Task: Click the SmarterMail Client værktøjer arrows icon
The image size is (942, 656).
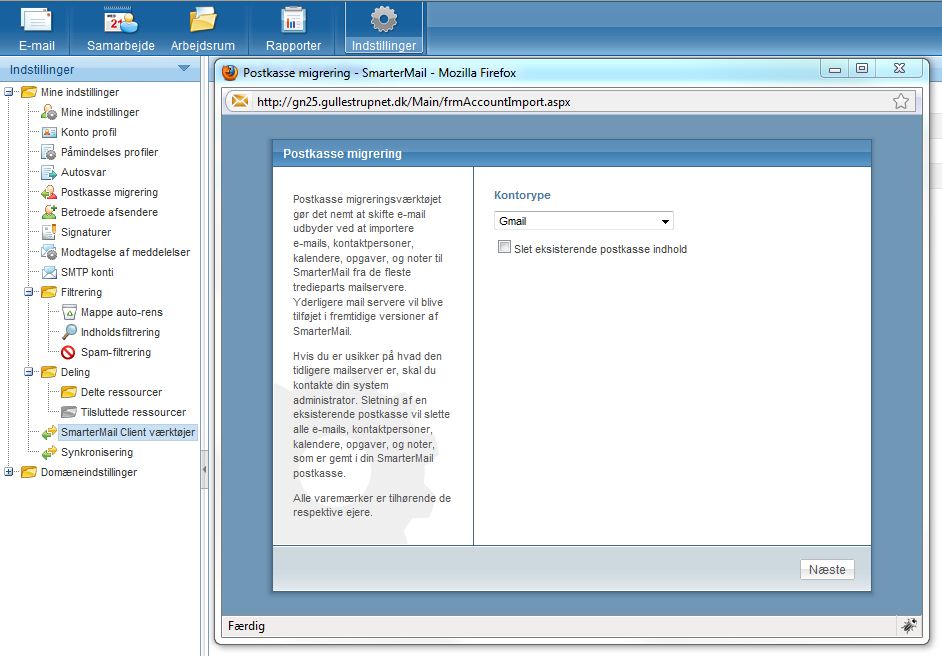Action: coord(49,433)
